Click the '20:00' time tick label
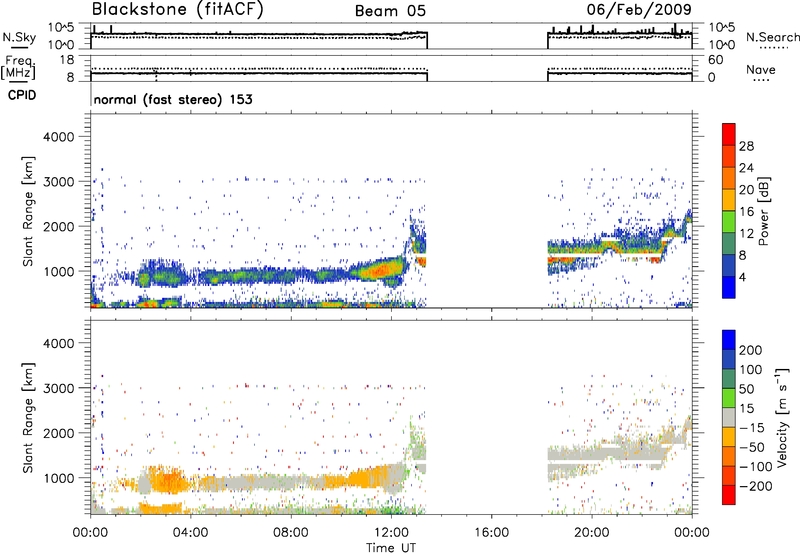This screenshot has width=800, height=554. [591, 533]
